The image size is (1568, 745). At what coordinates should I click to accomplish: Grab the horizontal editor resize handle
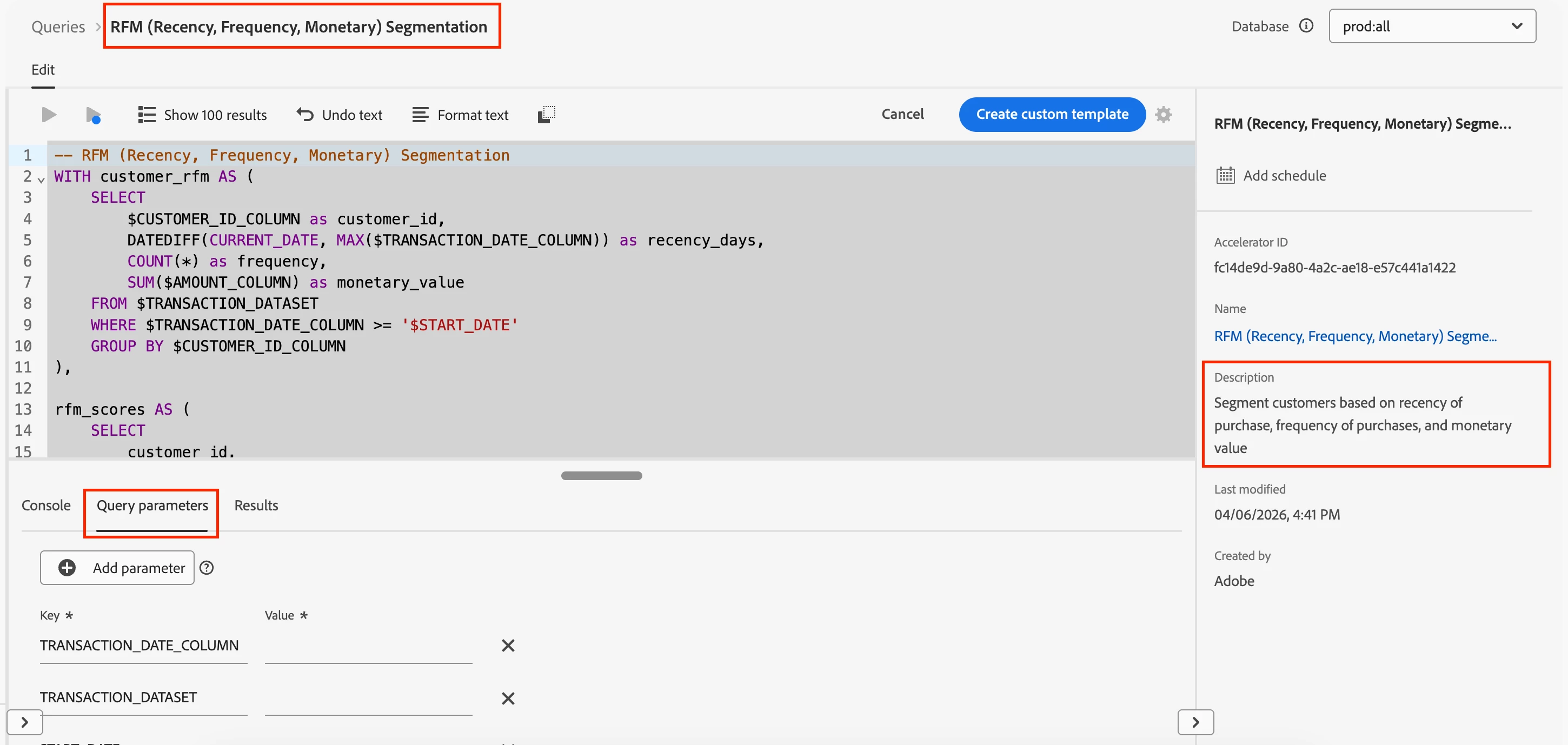pyautogui.click(x=601, y=475)
